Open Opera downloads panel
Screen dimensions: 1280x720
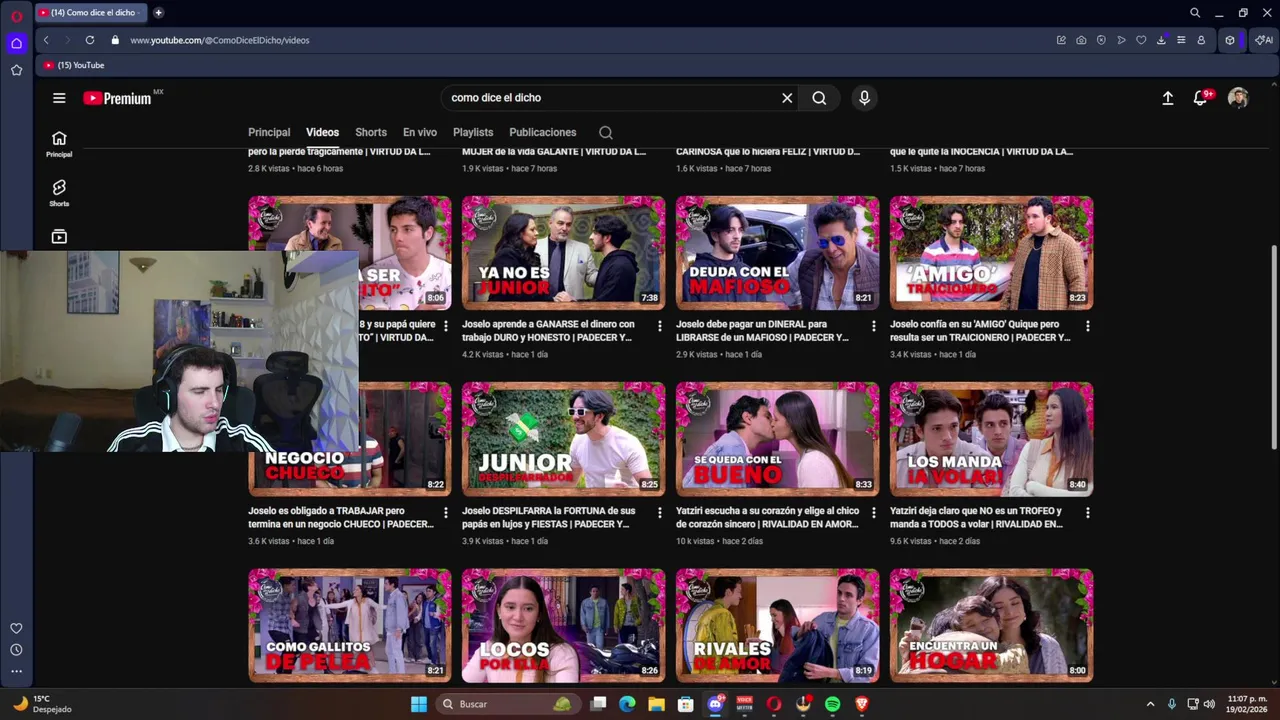[1161, 40]
